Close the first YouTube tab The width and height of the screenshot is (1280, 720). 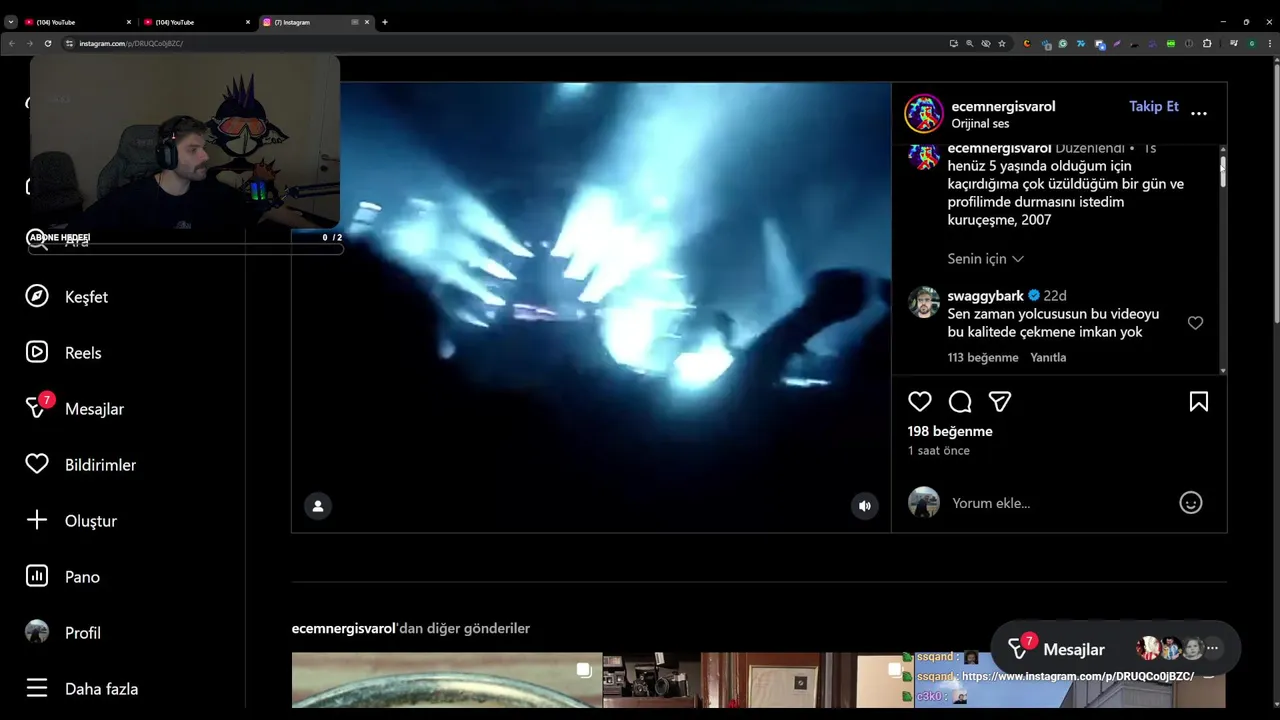coord(128,22)
